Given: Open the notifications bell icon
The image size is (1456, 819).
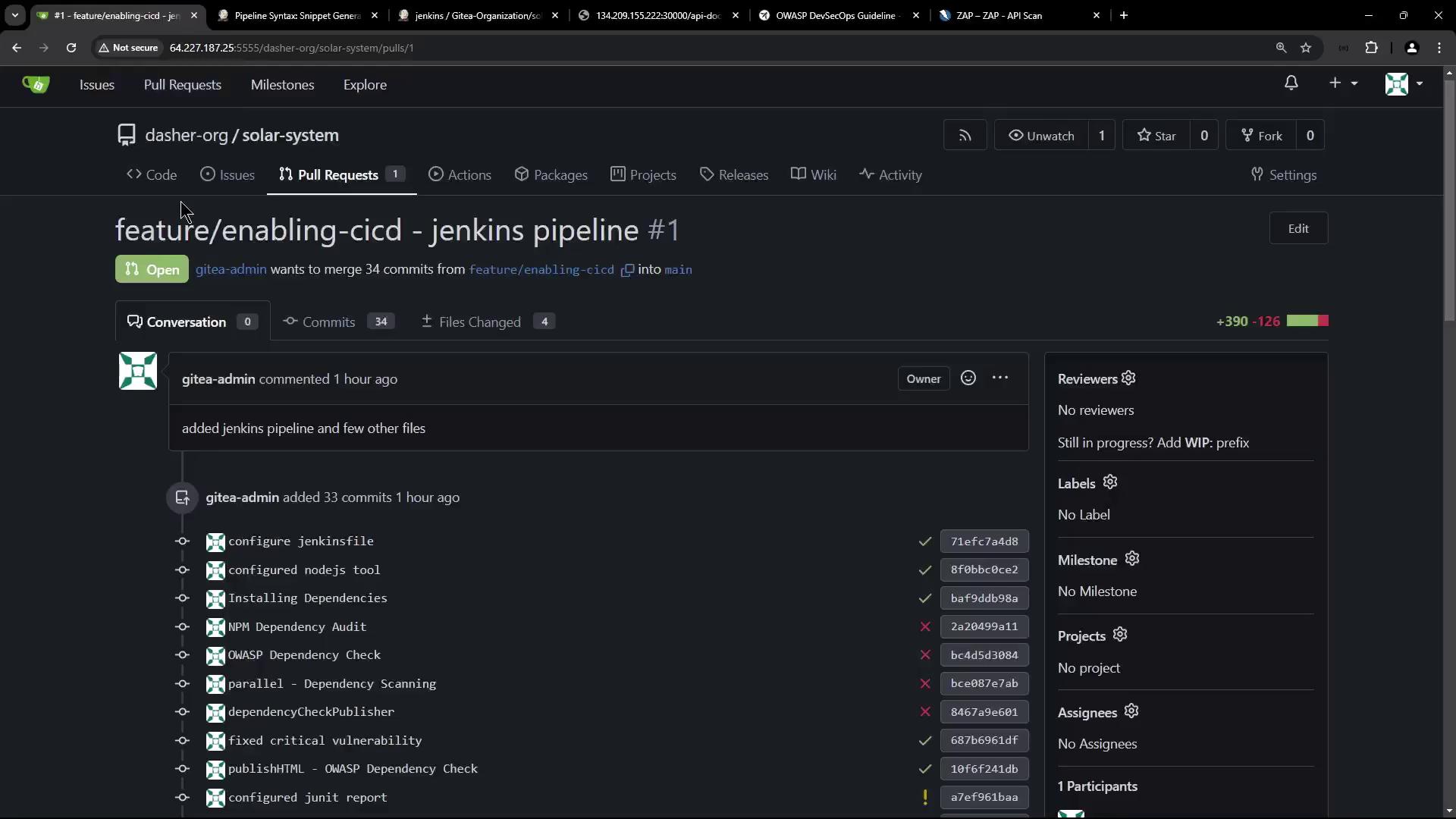Looking at the screenshot, I should 1291,83.
